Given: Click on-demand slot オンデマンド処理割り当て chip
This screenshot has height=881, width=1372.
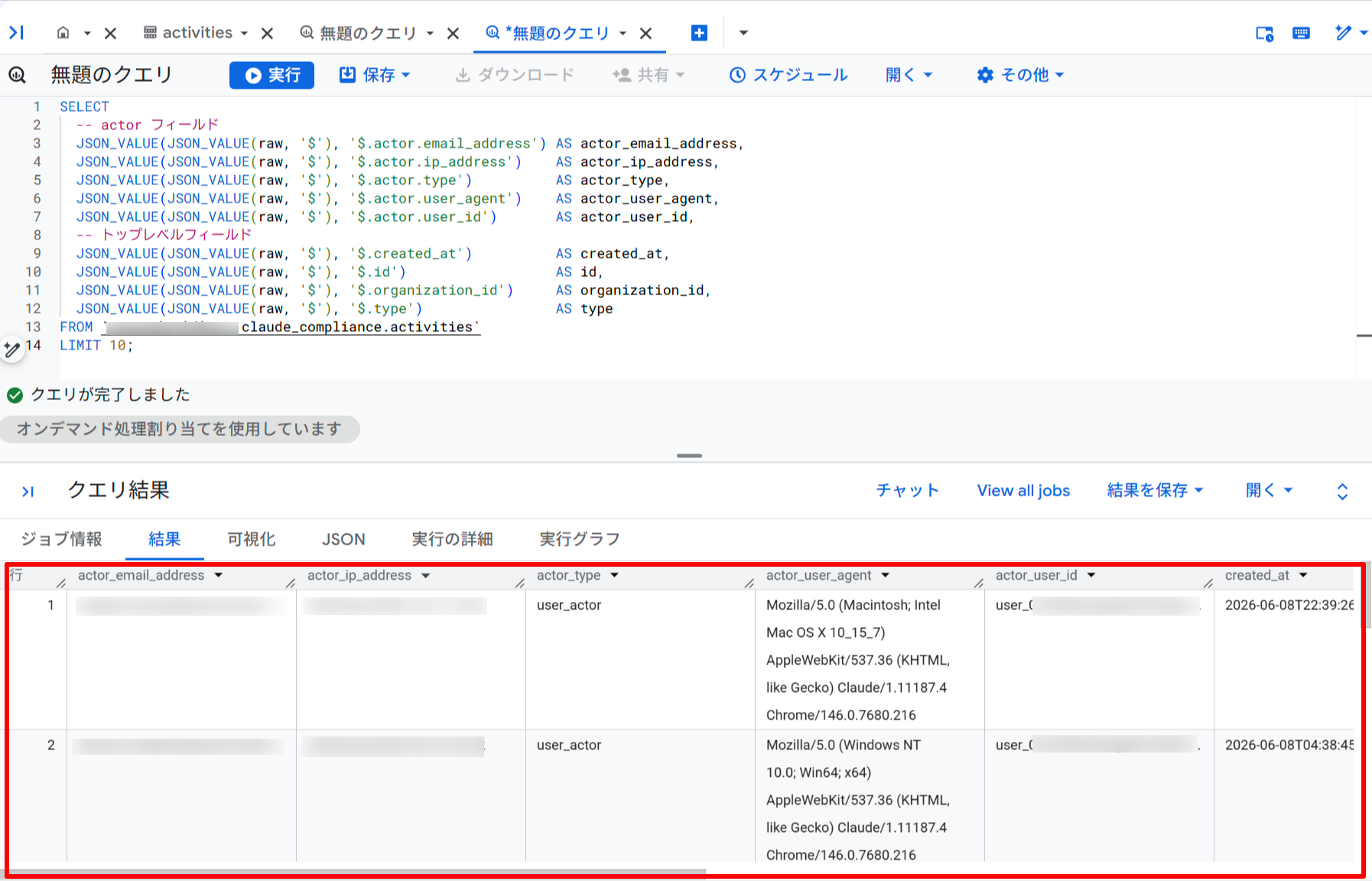Looking at the screenshot, I should pyautogui.click(x=180, y=429).
